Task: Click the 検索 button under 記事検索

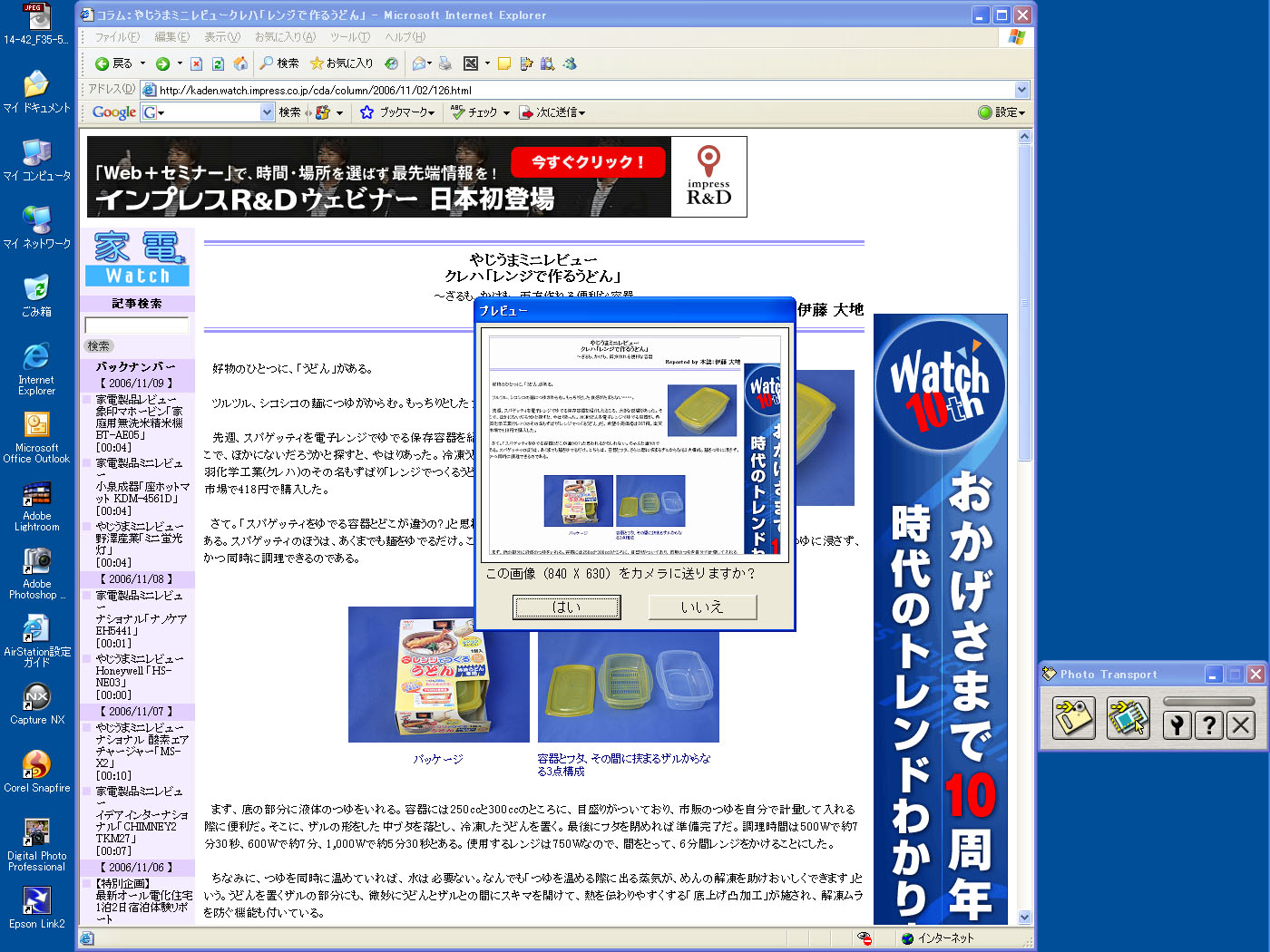Action: click(98, 345)
